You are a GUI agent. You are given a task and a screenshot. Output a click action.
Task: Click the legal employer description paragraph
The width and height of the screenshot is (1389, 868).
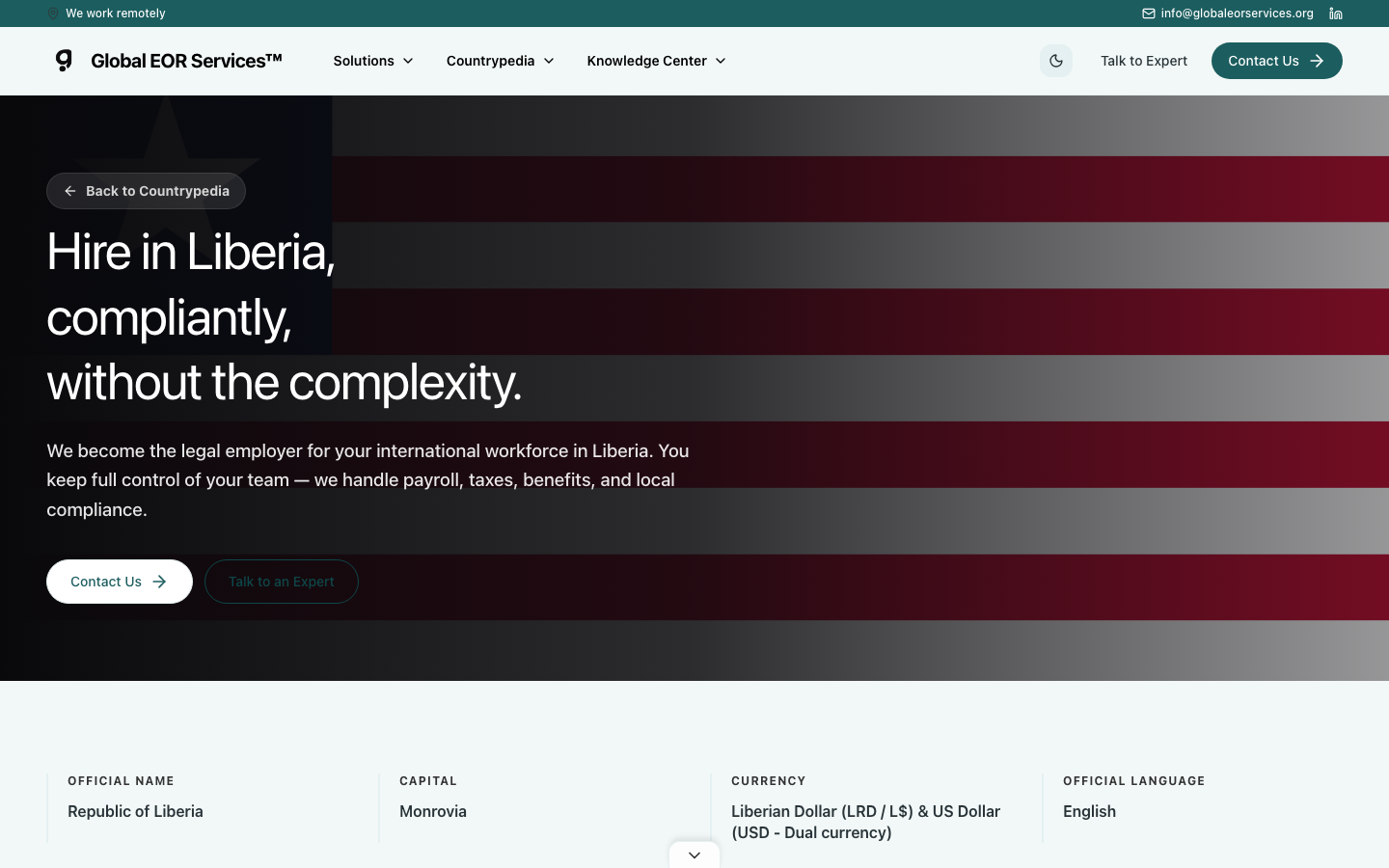point(368,480)
